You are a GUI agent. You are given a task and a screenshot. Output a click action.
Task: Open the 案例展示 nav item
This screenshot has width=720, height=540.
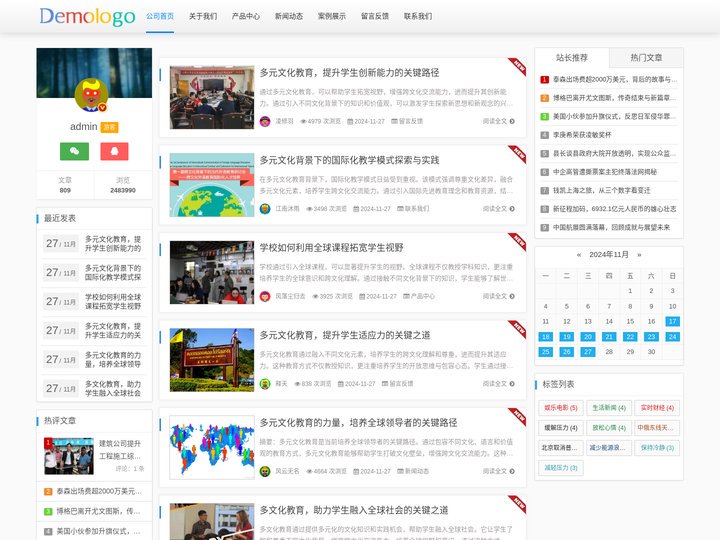[x=332, y=16]
